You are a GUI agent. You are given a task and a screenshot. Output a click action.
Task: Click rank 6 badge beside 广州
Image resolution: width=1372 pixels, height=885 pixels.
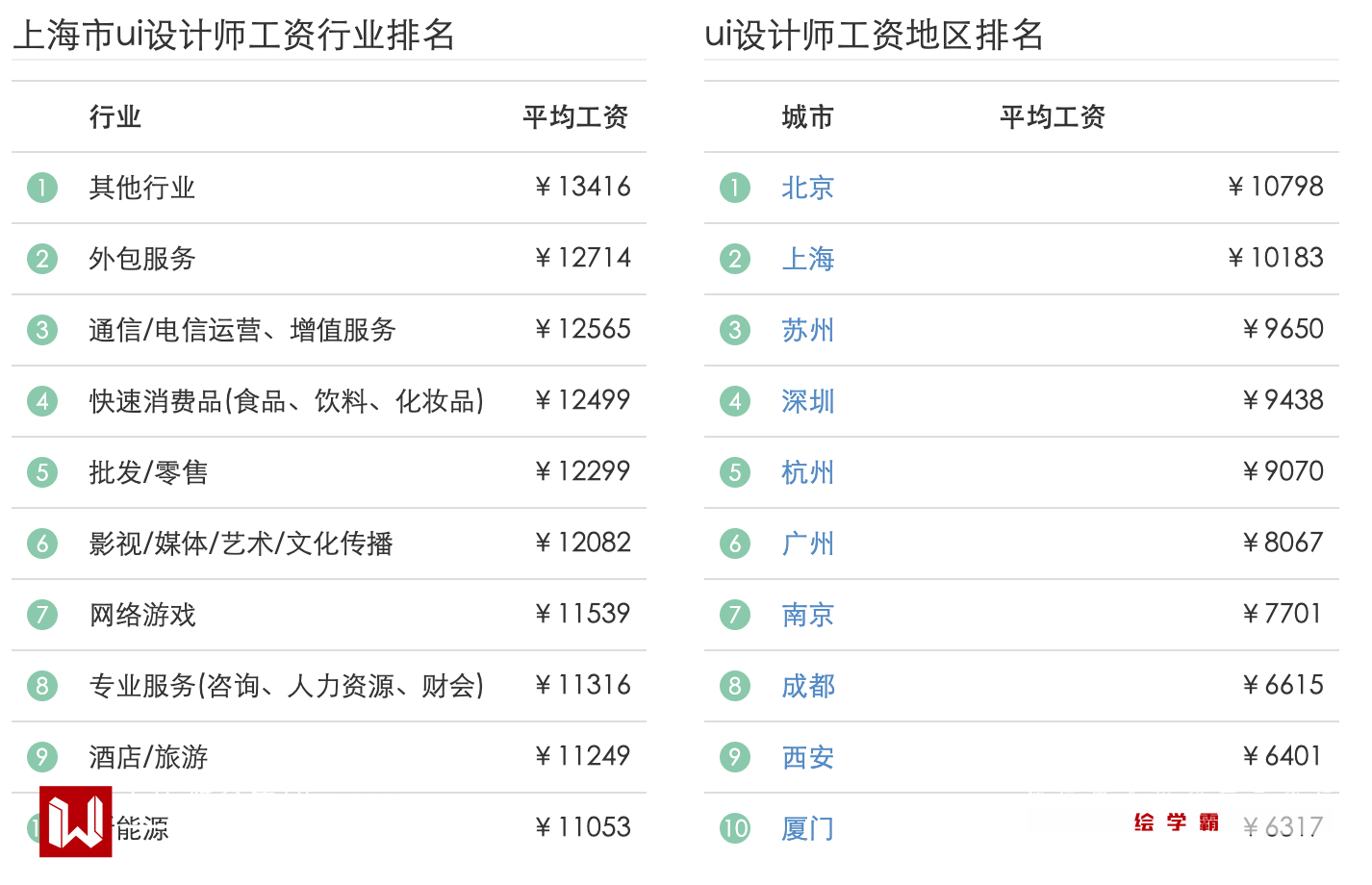735,544
